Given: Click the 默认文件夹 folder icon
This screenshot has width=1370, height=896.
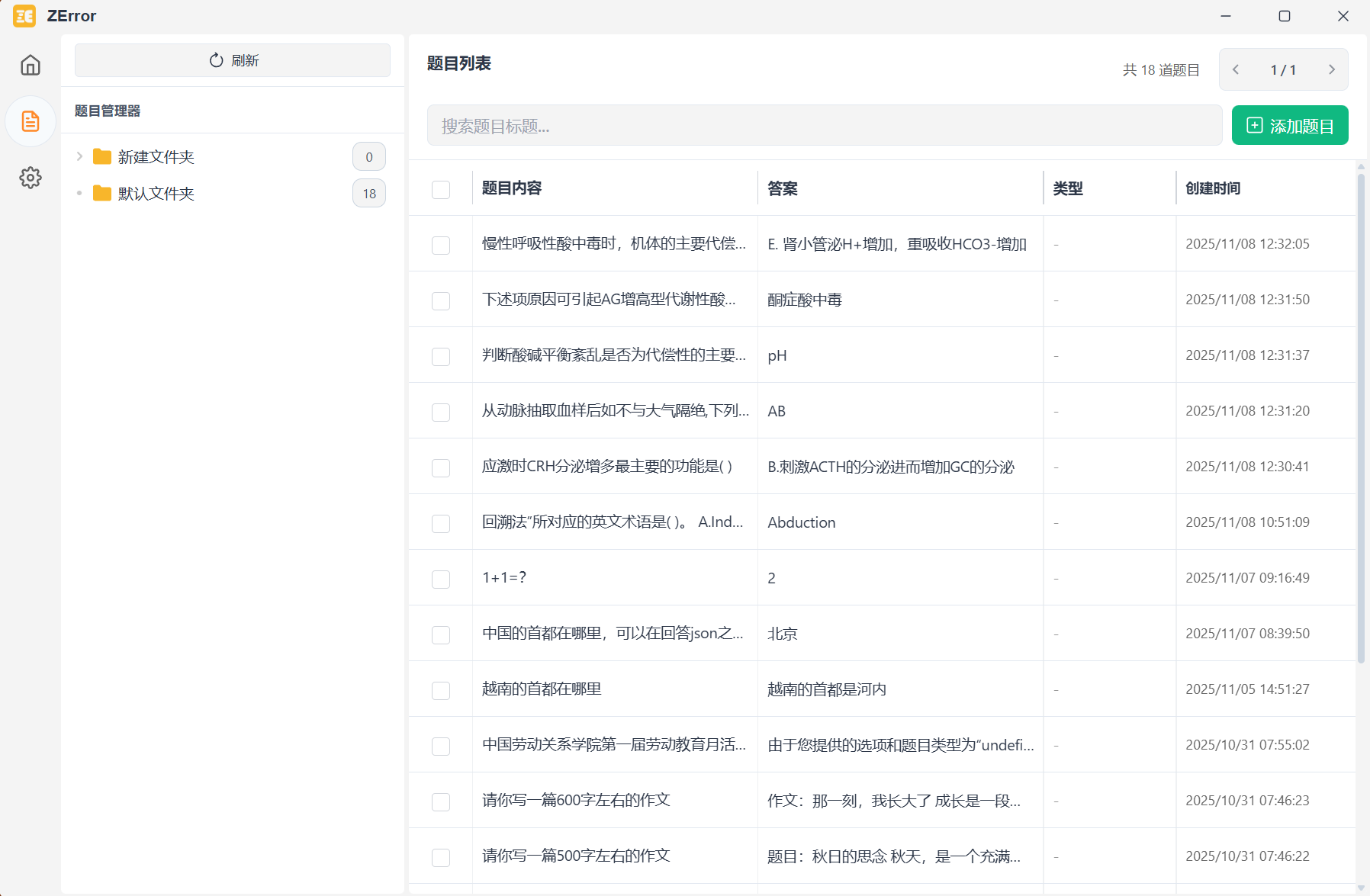Looking at the screenshot, I should click(x=102, y=194).
